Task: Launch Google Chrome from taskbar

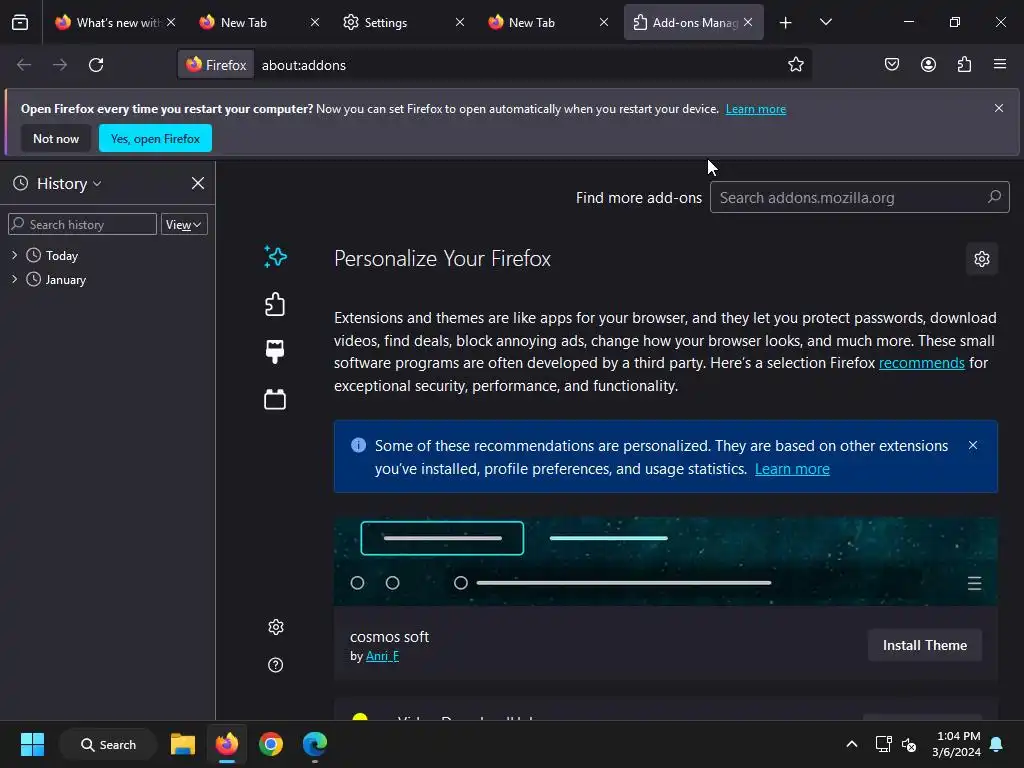Action: [270, 744]
